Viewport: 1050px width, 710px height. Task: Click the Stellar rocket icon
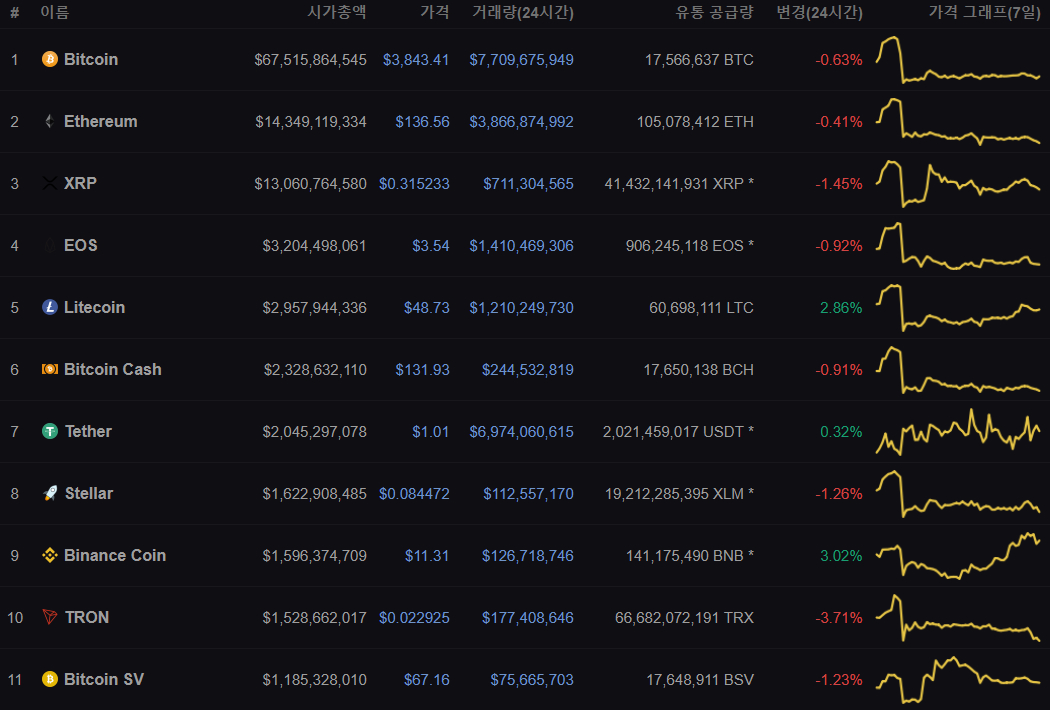pyautogui.click(x=50, y=493)
